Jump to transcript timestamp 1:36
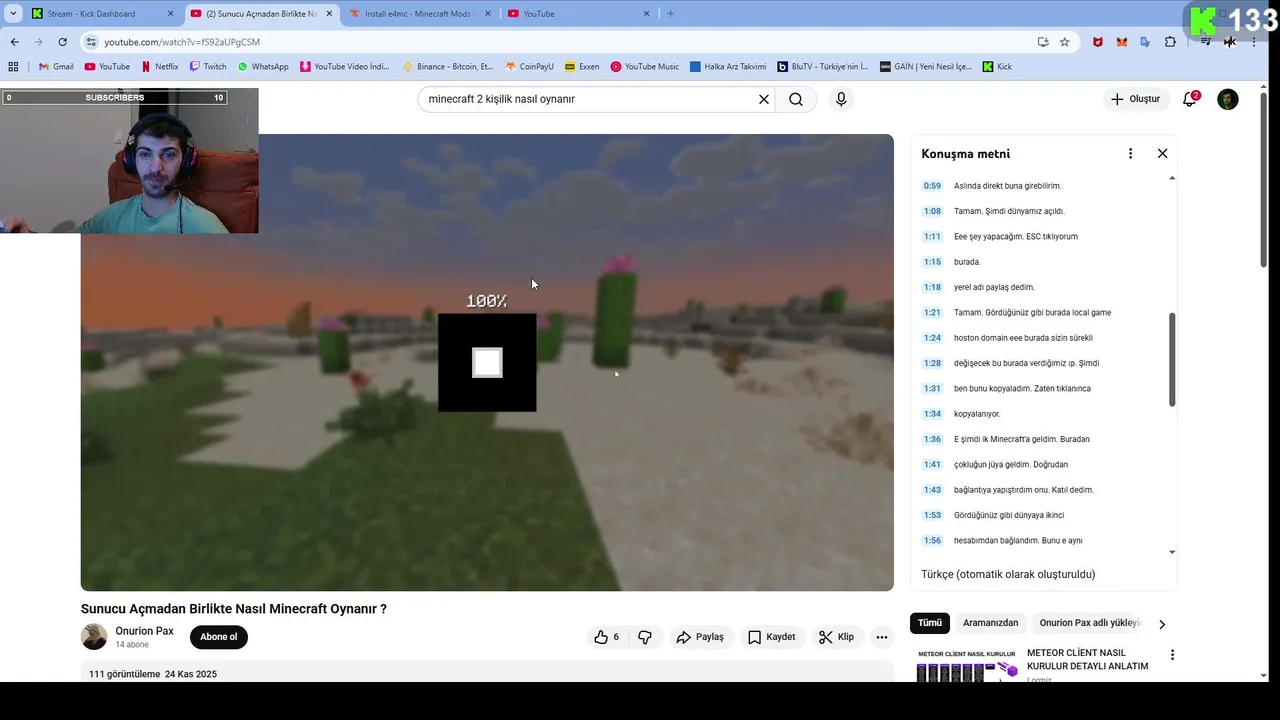This screenshot has height=720, width=1280. (x=932, y=439)
